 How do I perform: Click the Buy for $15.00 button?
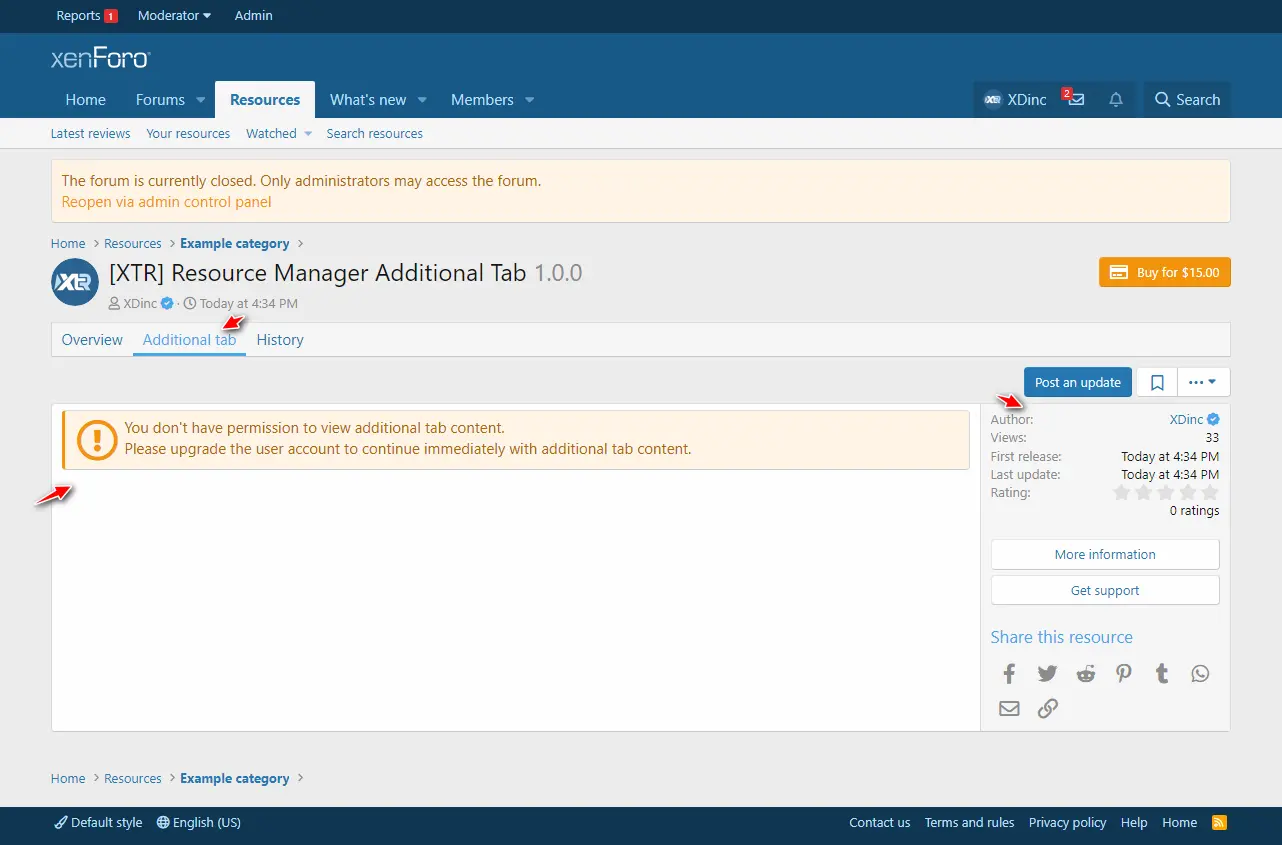(1164, 272)
